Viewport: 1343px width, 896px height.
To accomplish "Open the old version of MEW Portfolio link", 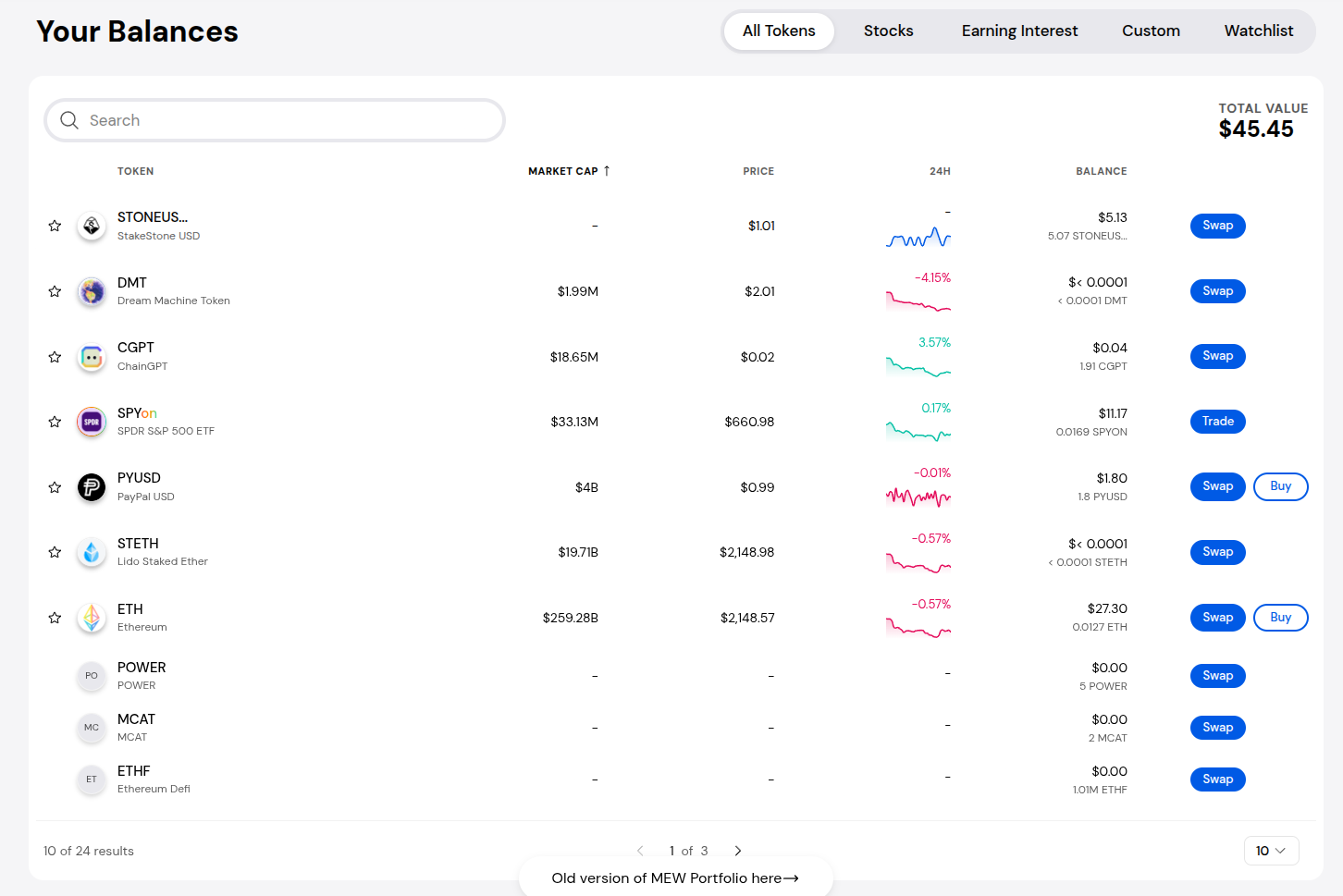I will 675,878.
